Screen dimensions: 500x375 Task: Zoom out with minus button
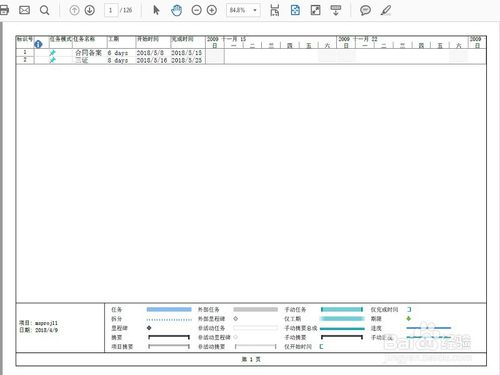[x=197, y=10]
